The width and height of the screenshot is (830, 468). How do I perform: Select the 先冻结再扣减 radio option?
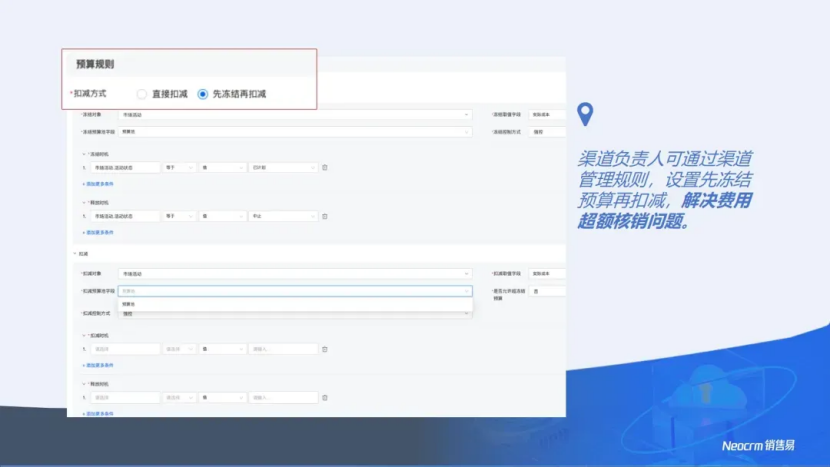click(x=203, y=94)
